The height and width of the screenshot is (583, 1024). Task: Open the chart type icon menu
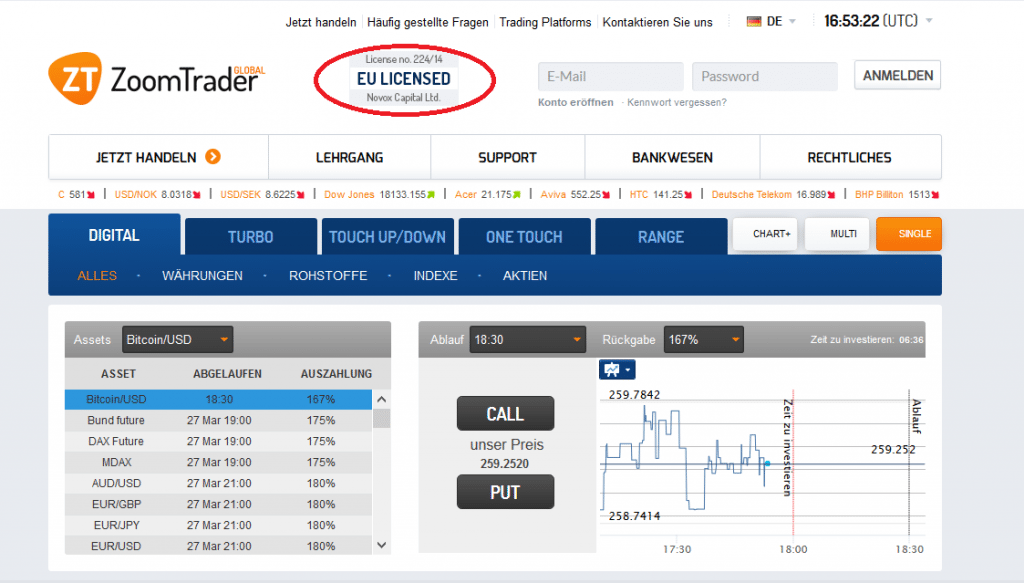(616, 370)
